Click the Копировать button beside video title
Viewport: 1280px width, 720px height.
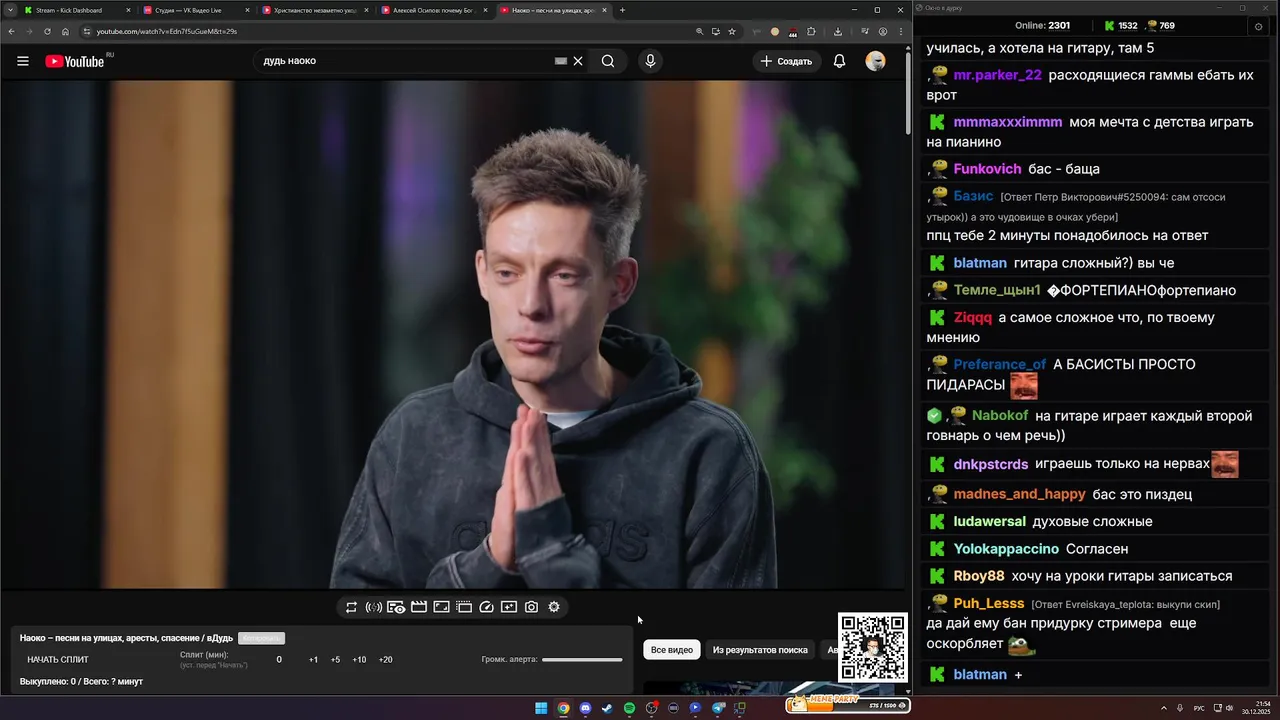coord(261,638)
